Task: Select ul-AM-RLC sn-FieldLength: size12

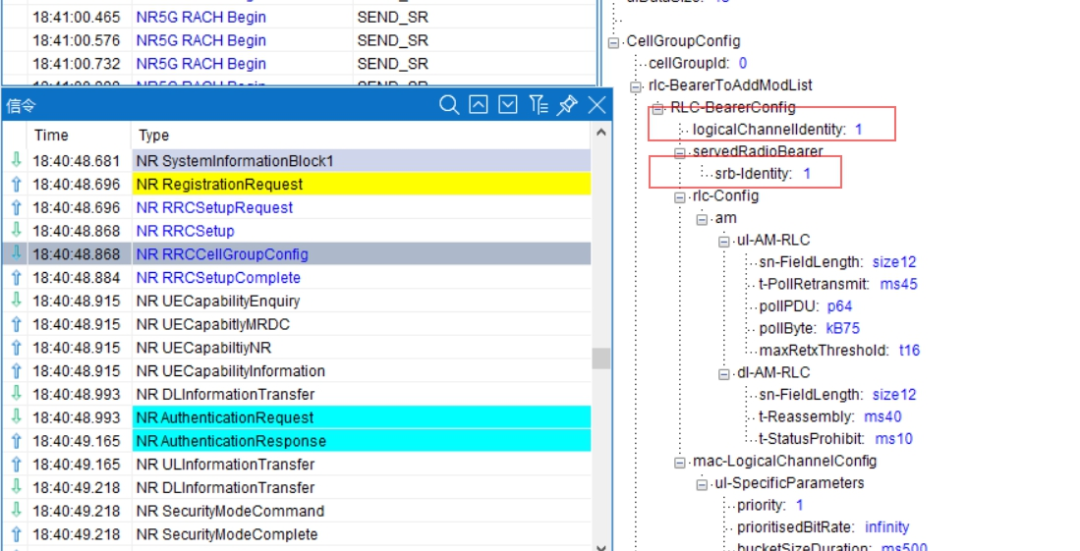Action: pos(838,262)
